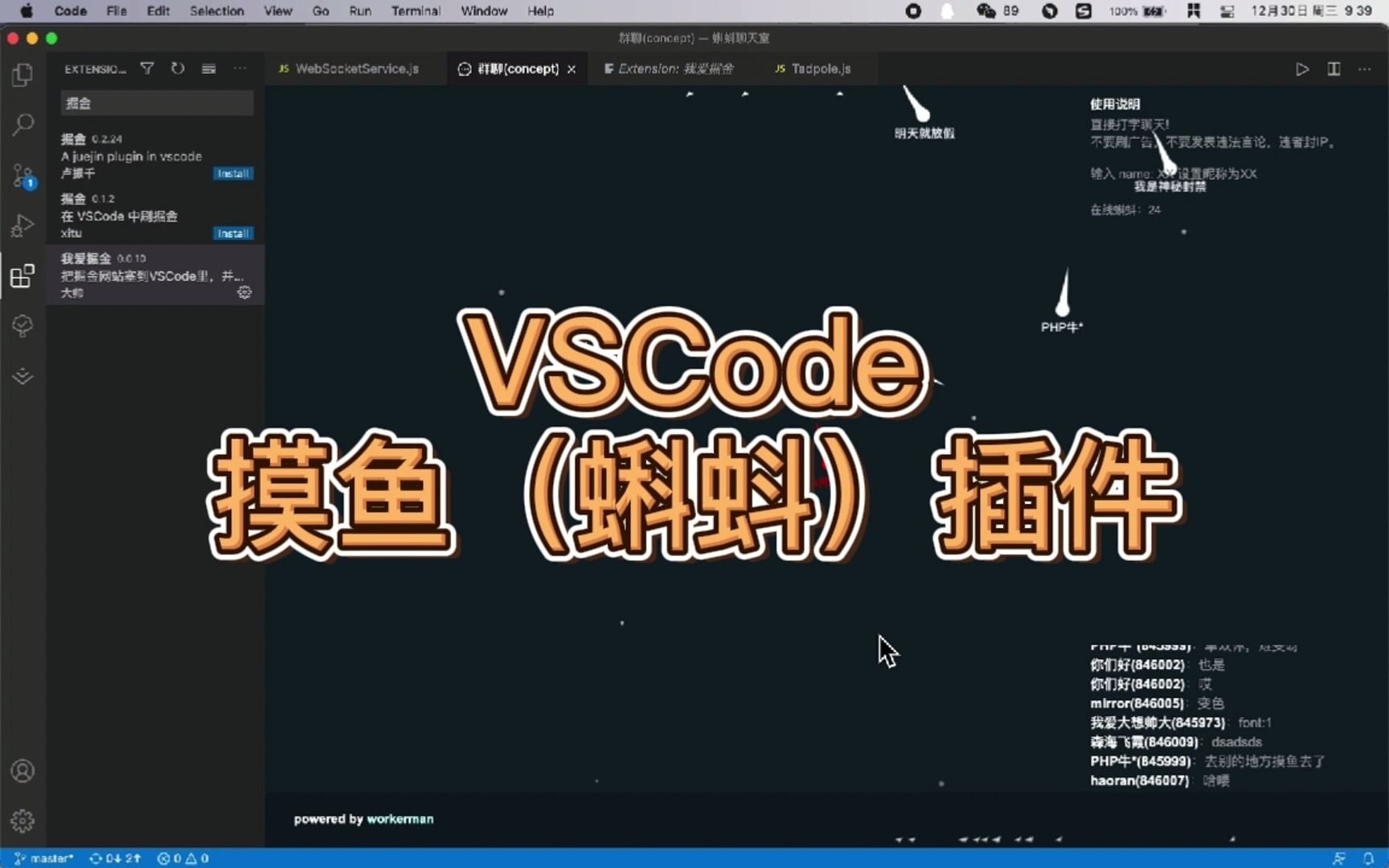Open the Edit menu
Viewport: 1389px width, 868px height.
pos(158,11)
